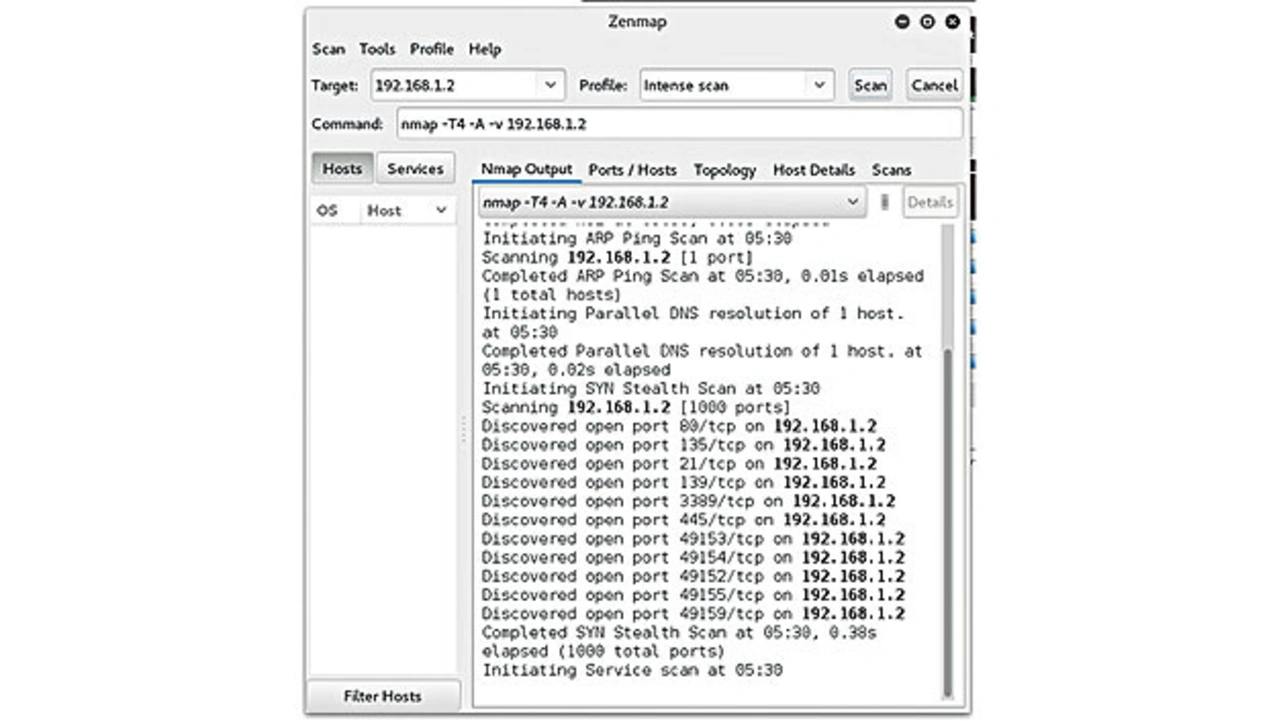Minimize the Zenmap window
This screenshot has width=1280, height=721.
pos(902,21)
